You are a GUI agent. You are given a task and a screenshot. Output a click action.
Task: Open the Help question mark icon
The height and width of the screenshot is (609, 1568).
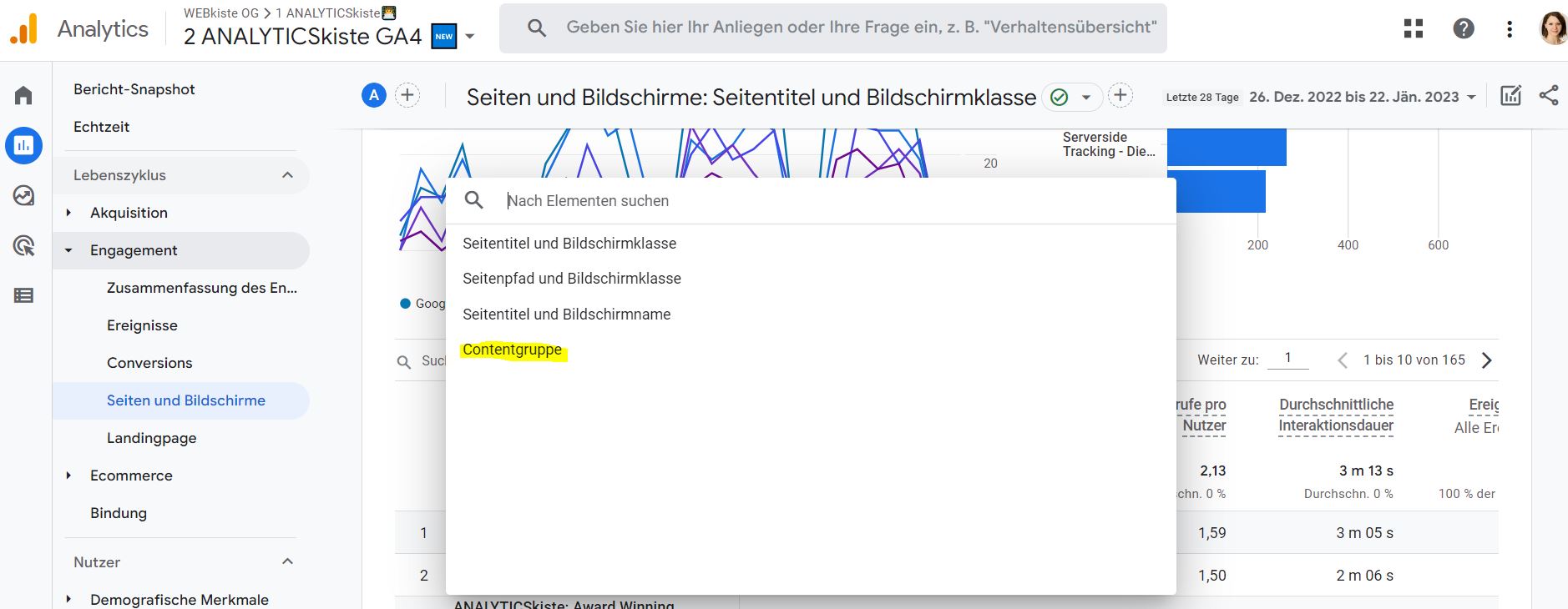tap(1464, 28)
